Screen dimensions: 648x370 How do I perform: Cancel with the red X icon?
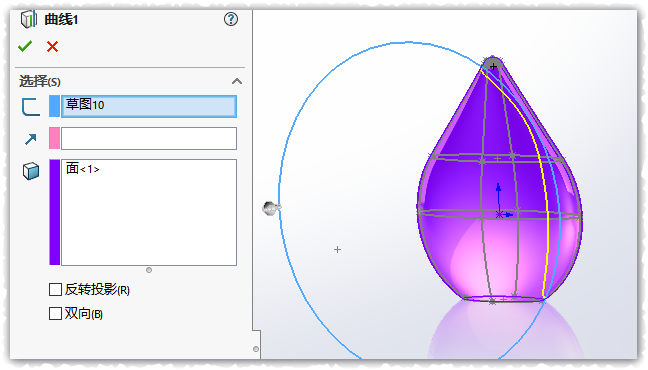[x=52, y=47]
